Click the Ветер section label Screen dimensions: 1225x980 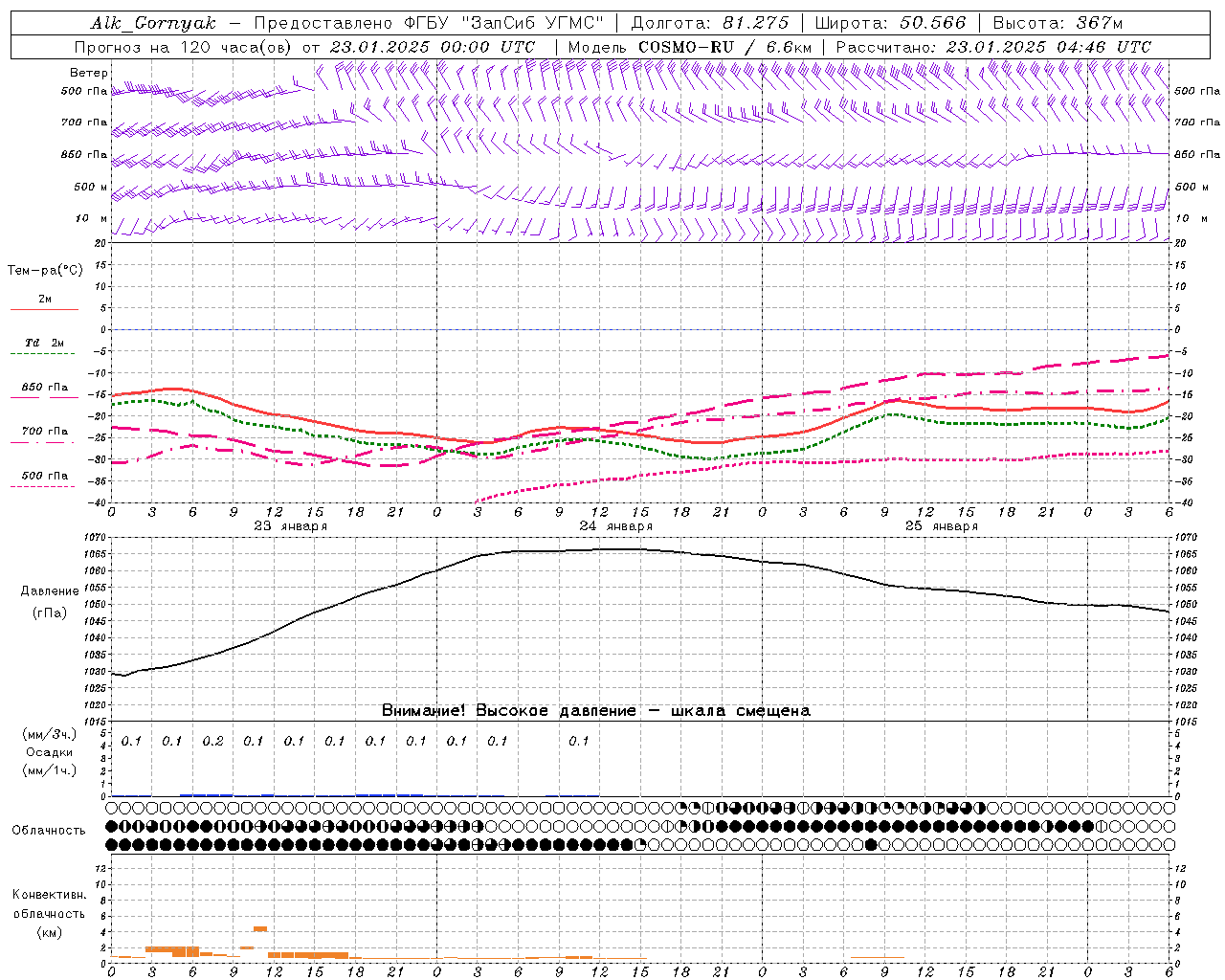tap(89, 73)
